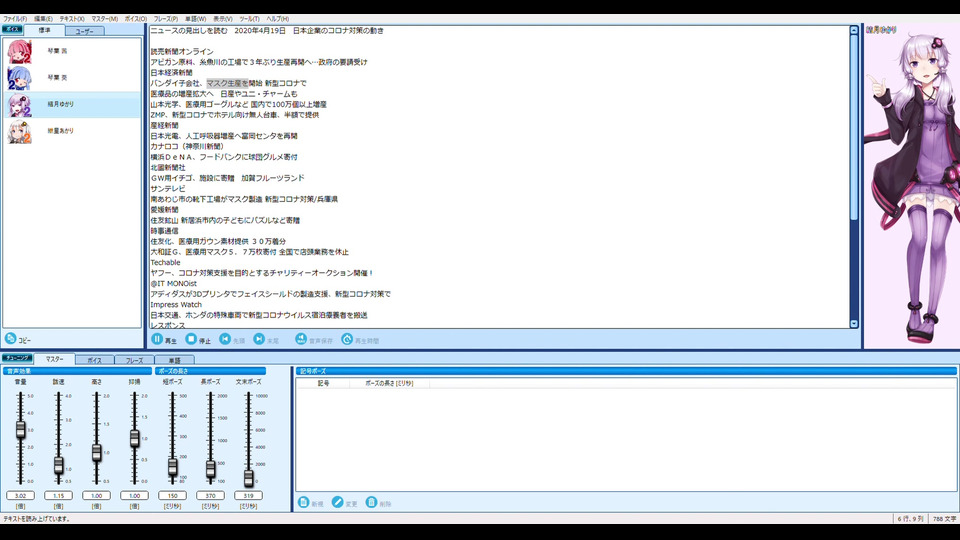Click the highlighted text マスク生産を
Viewport: 960px width, 540px height.
click(227, 83)
